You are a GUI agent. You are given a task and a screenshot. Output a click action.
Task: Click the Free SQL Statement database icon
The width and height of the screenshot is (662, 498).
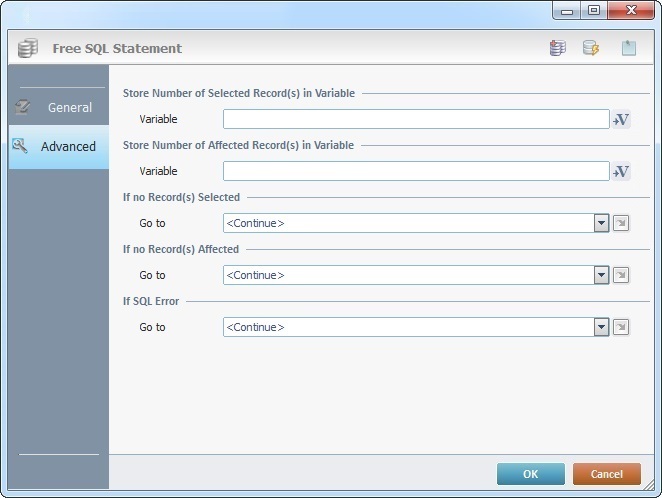(x=28, y=48)
